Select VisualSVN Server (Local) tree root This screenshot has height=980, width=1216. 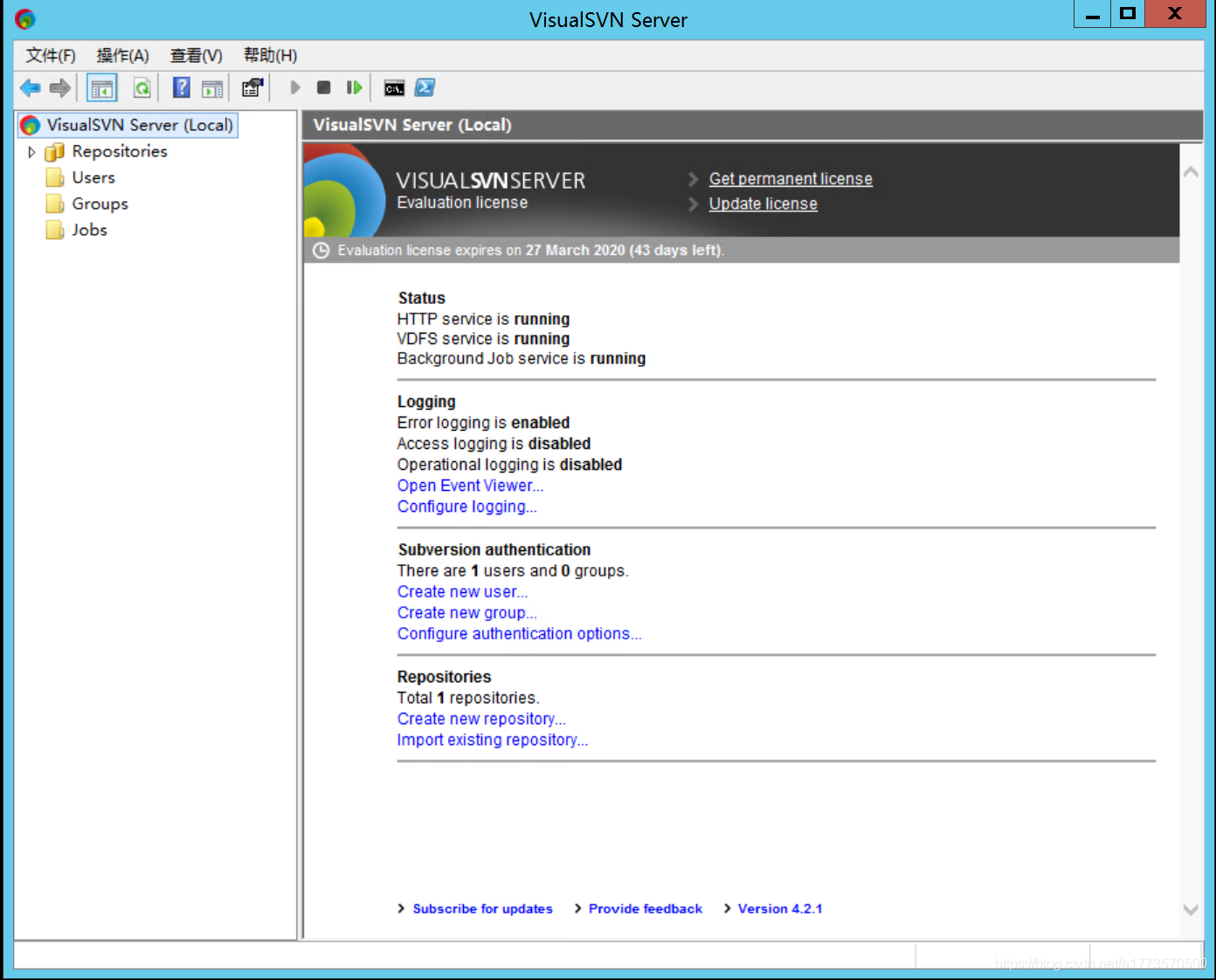pos(140,125)
